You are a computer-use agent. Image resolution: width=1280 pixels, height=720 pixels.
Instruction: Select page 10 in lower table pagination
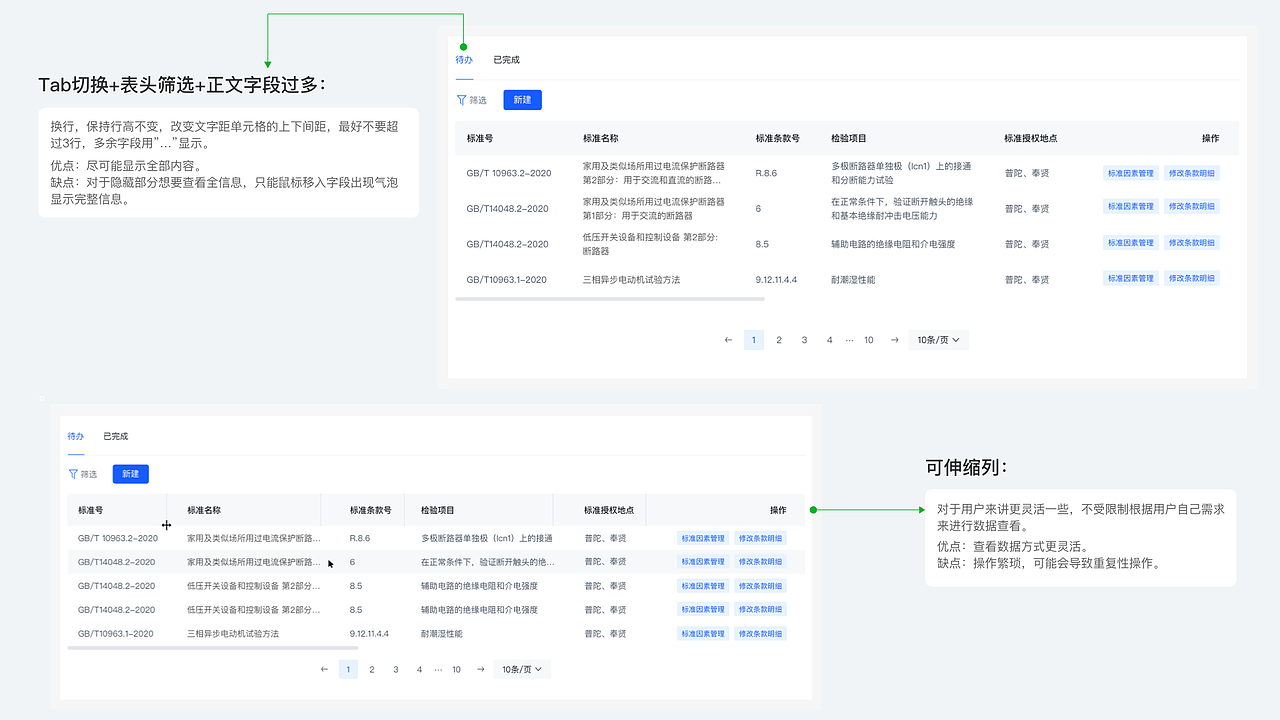(456, 669)
